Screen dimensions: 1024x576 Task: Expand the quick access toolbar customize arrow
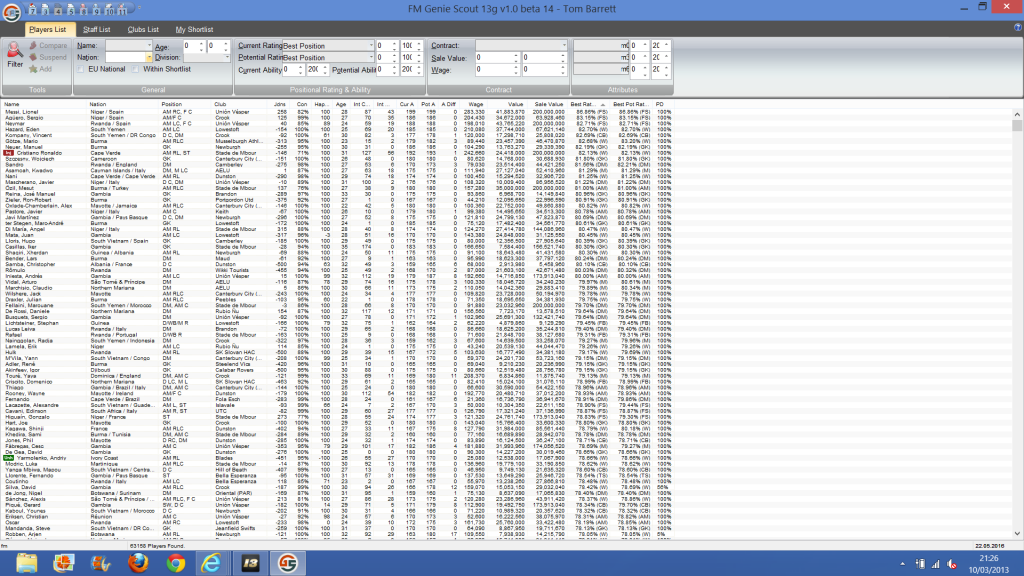pos(139,8)
